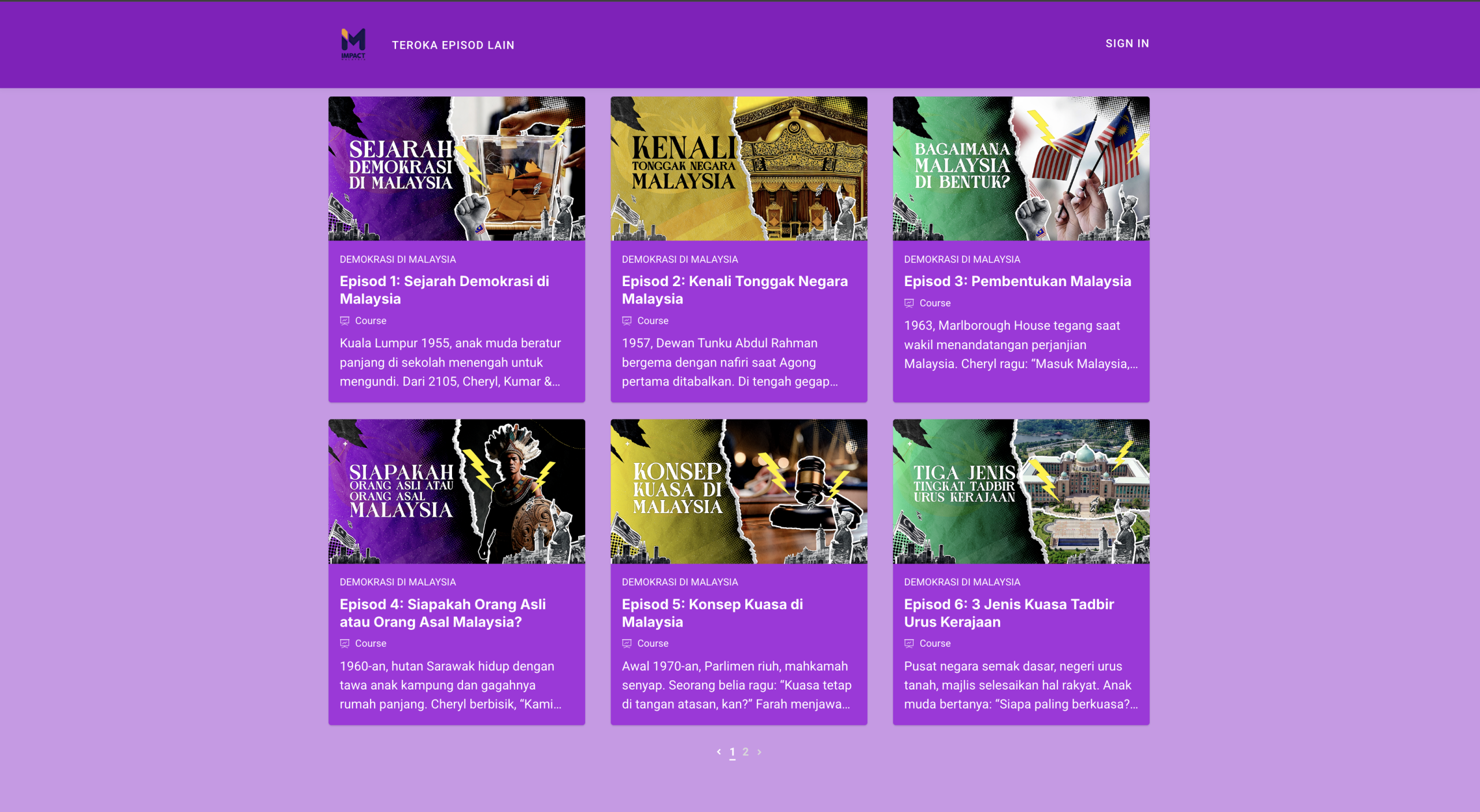Select page 1 in pagination
The image size is (1480, 812).
click(x=732, y=752)
